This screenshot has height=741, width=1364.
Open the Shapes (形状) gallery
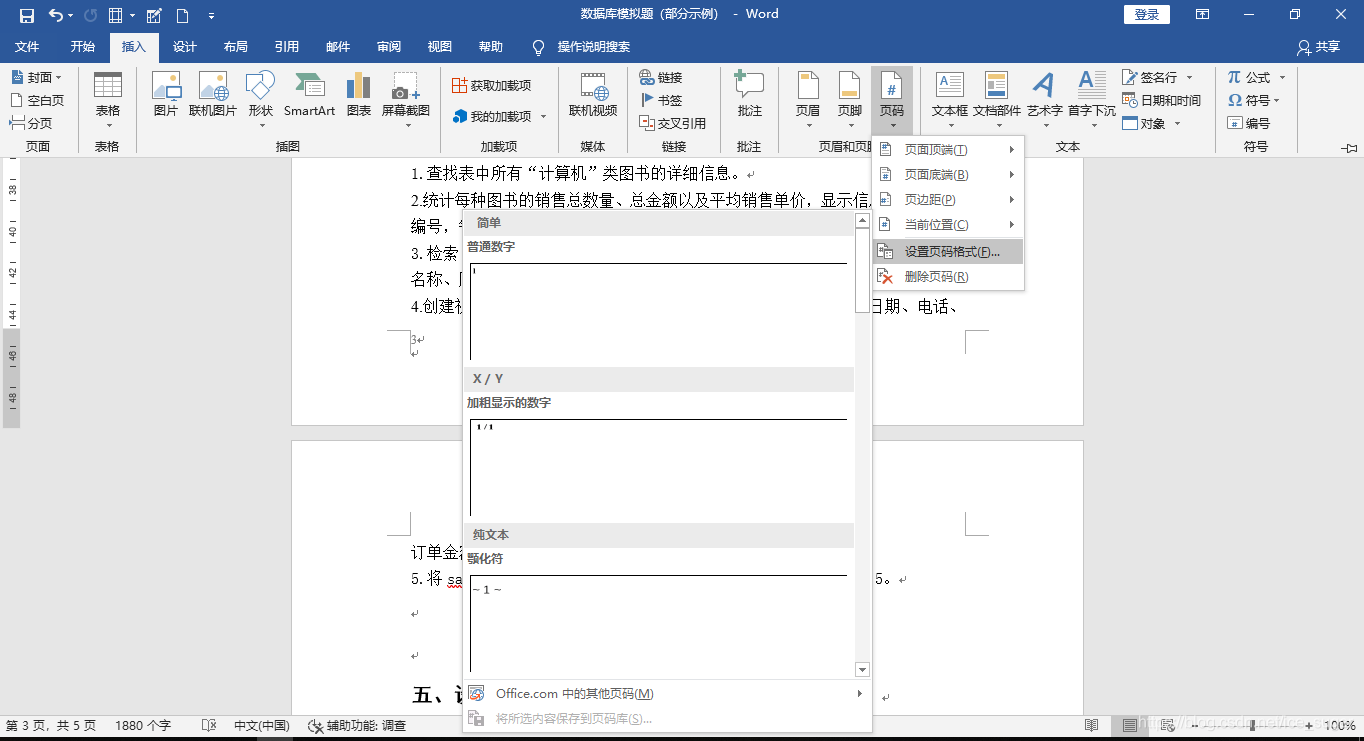pos(260,97)
